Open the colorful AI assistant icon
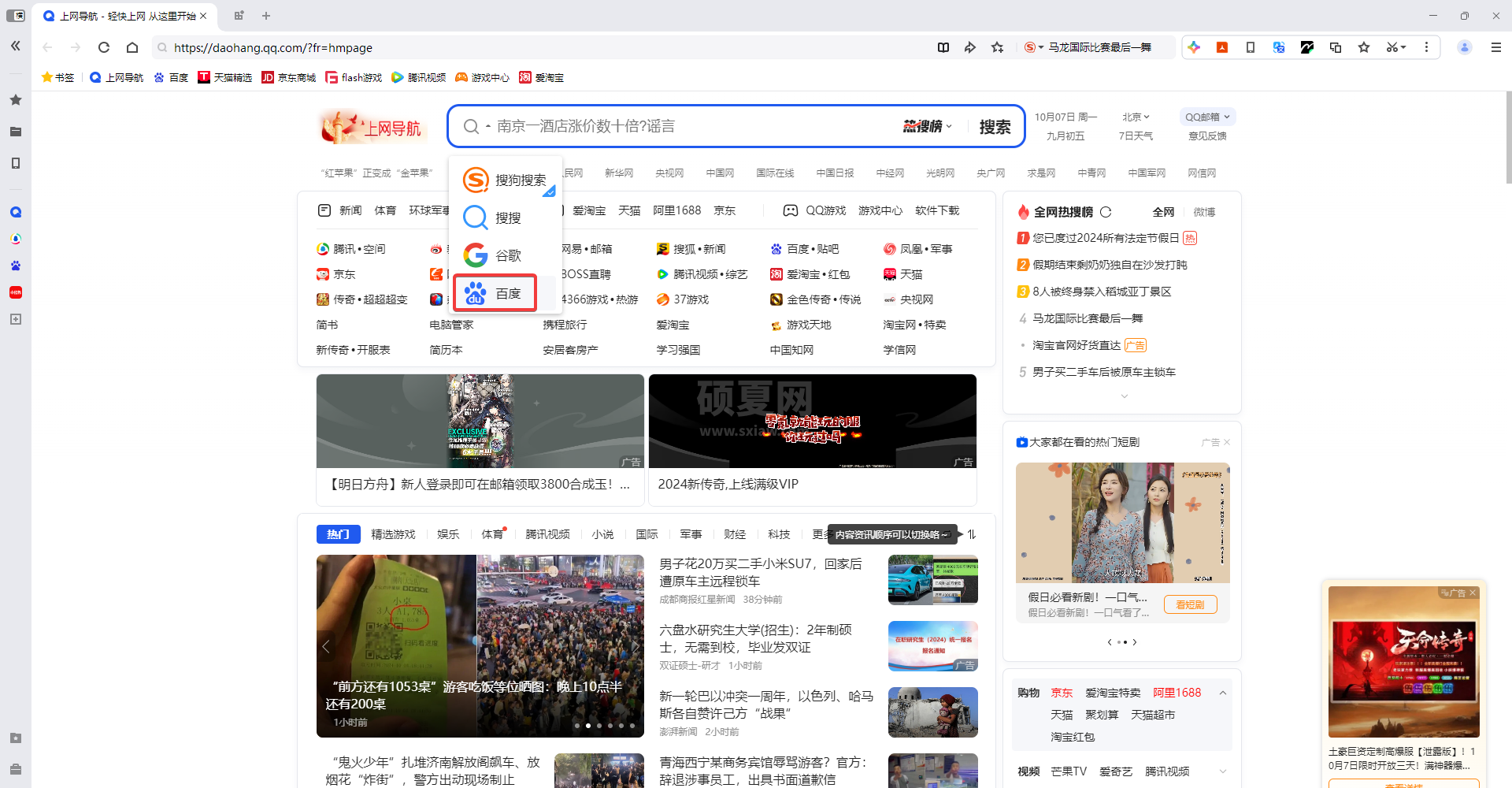 1194,47
